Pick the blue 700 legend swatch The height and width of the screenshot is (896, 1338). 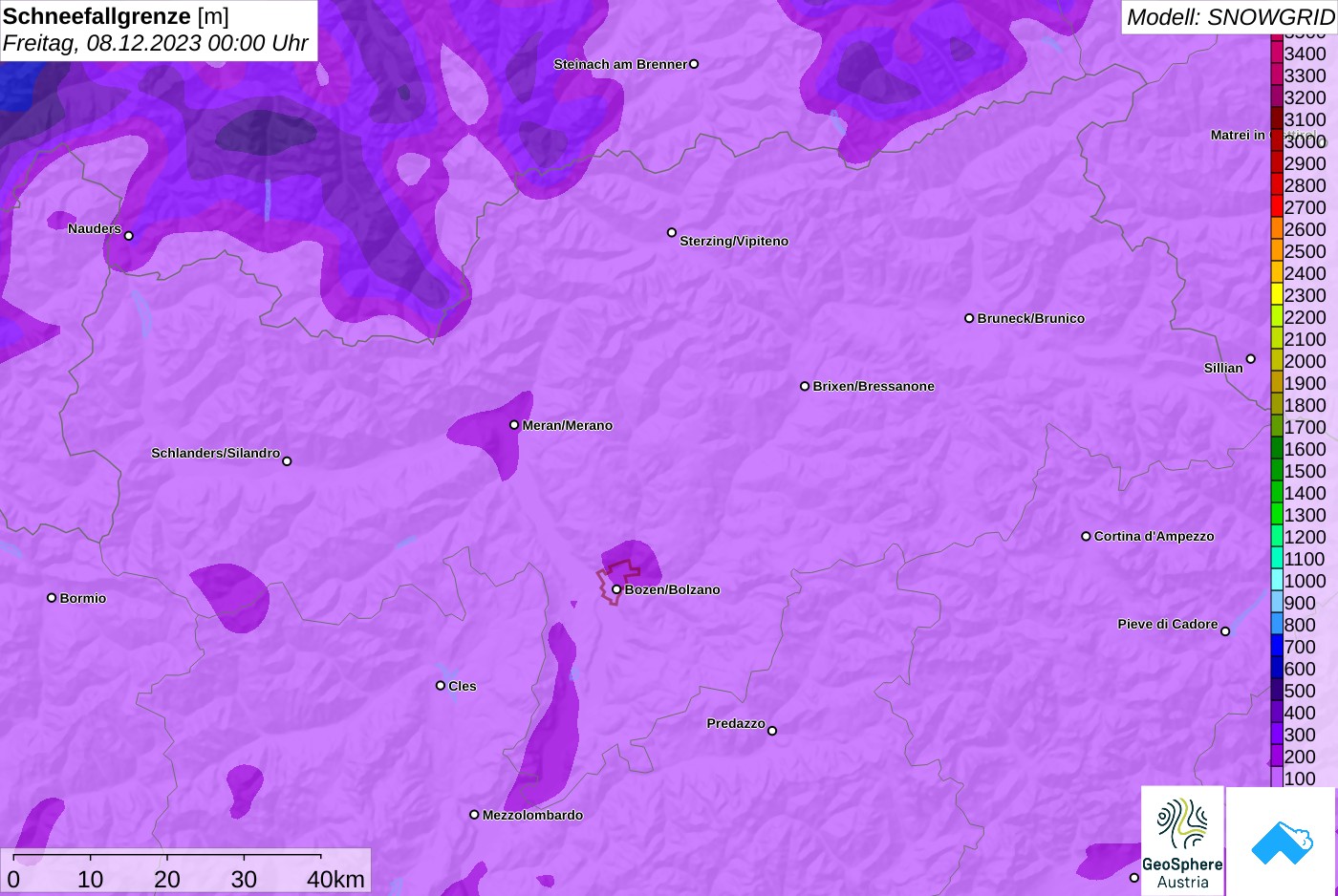[1277, 647]
